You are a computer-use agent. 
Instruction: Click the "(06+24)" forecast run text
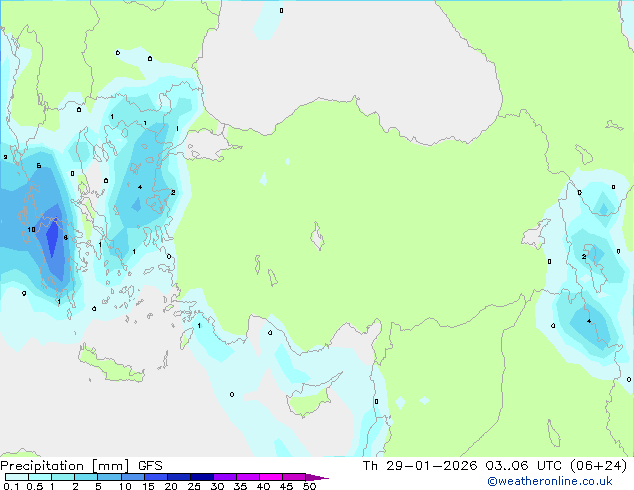pos(598,466)
